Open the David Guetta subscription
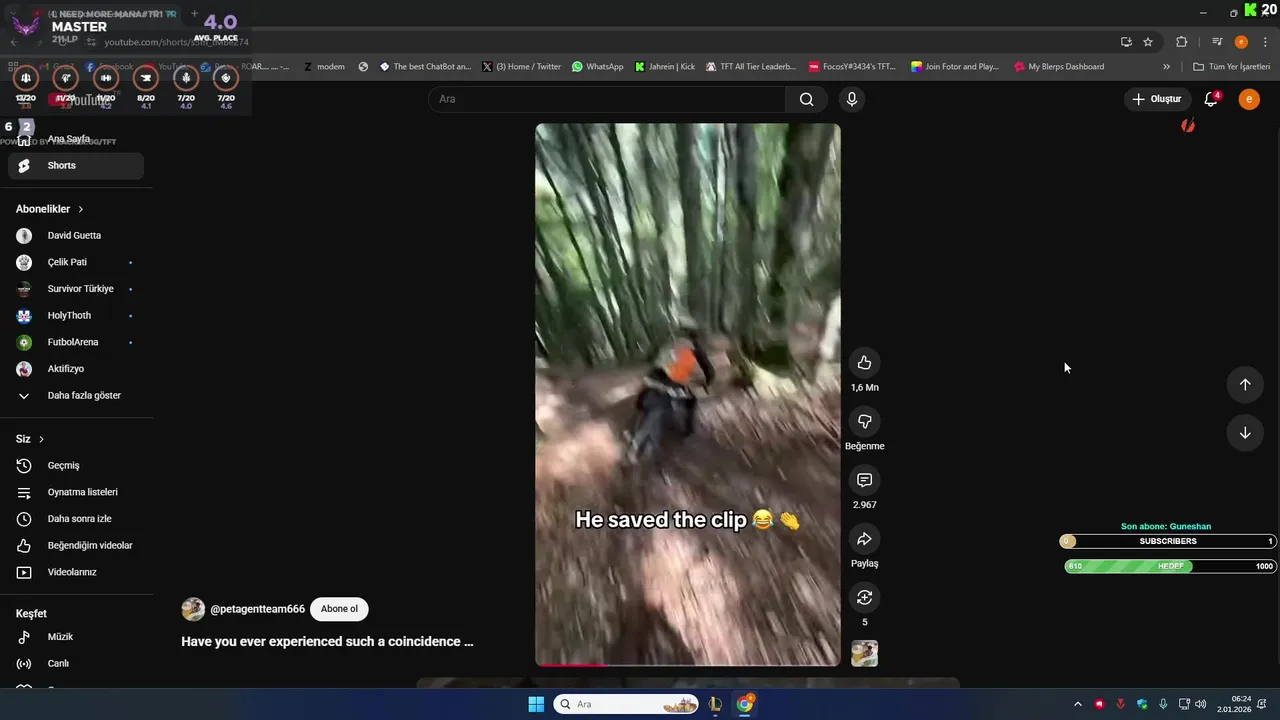The image size is (1280, 720). click(x=76, y=236)
